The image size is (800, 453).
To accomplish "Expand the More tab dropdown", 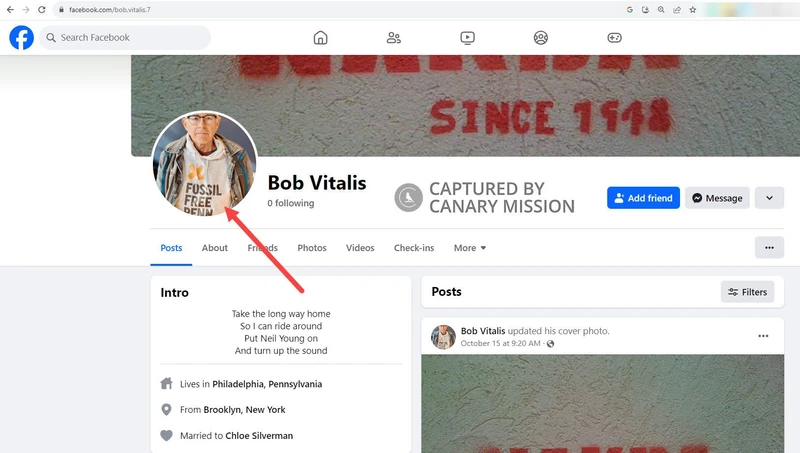I will 470,248.
